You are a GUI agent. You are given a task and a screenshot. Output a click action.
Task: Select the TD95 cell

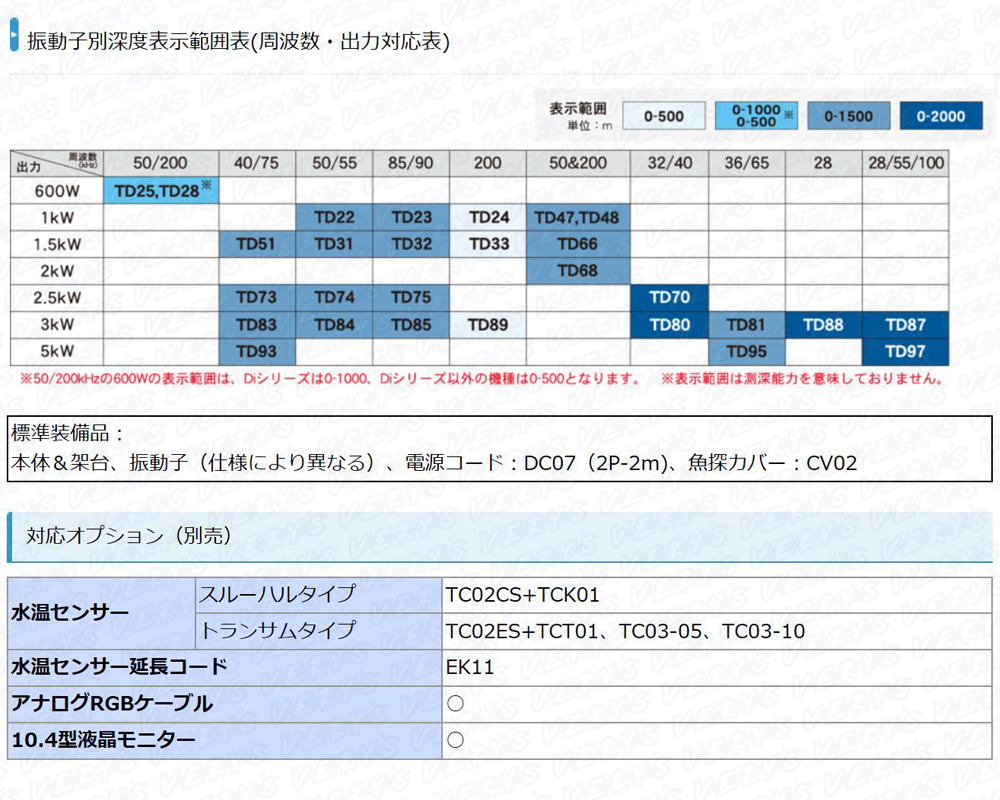pos(747,352)
